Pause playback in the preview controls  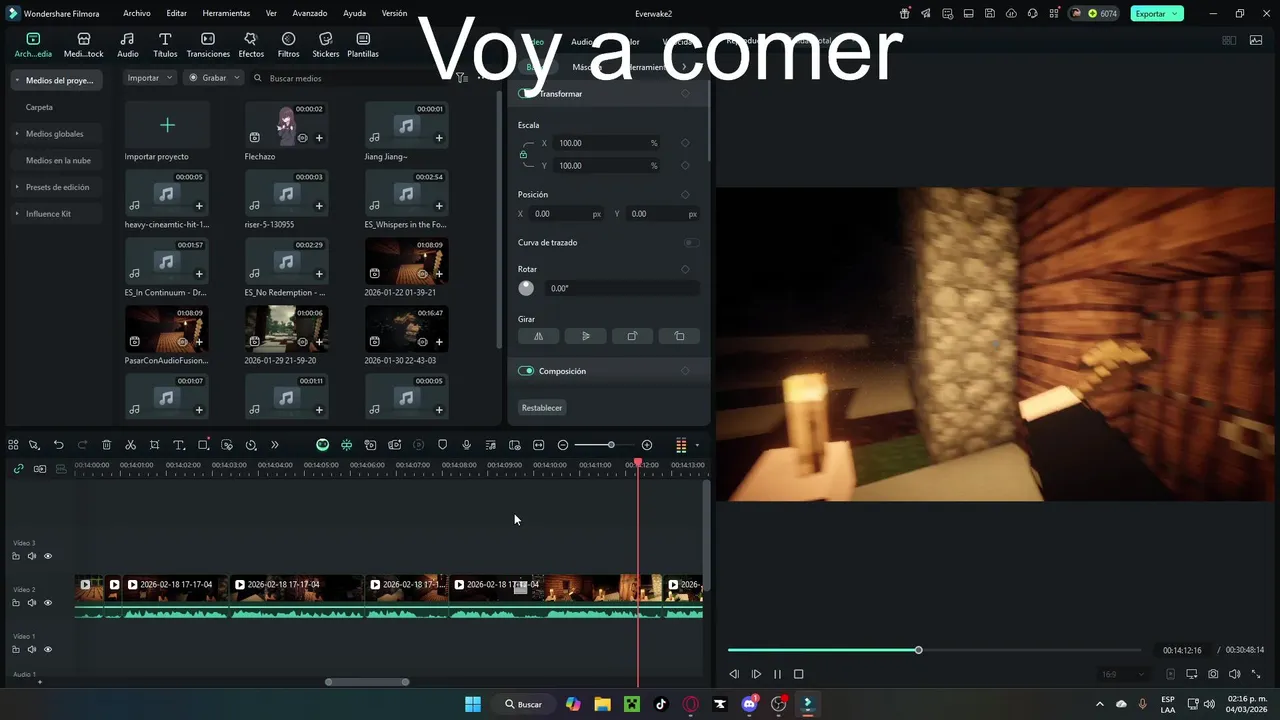[777, 674]
